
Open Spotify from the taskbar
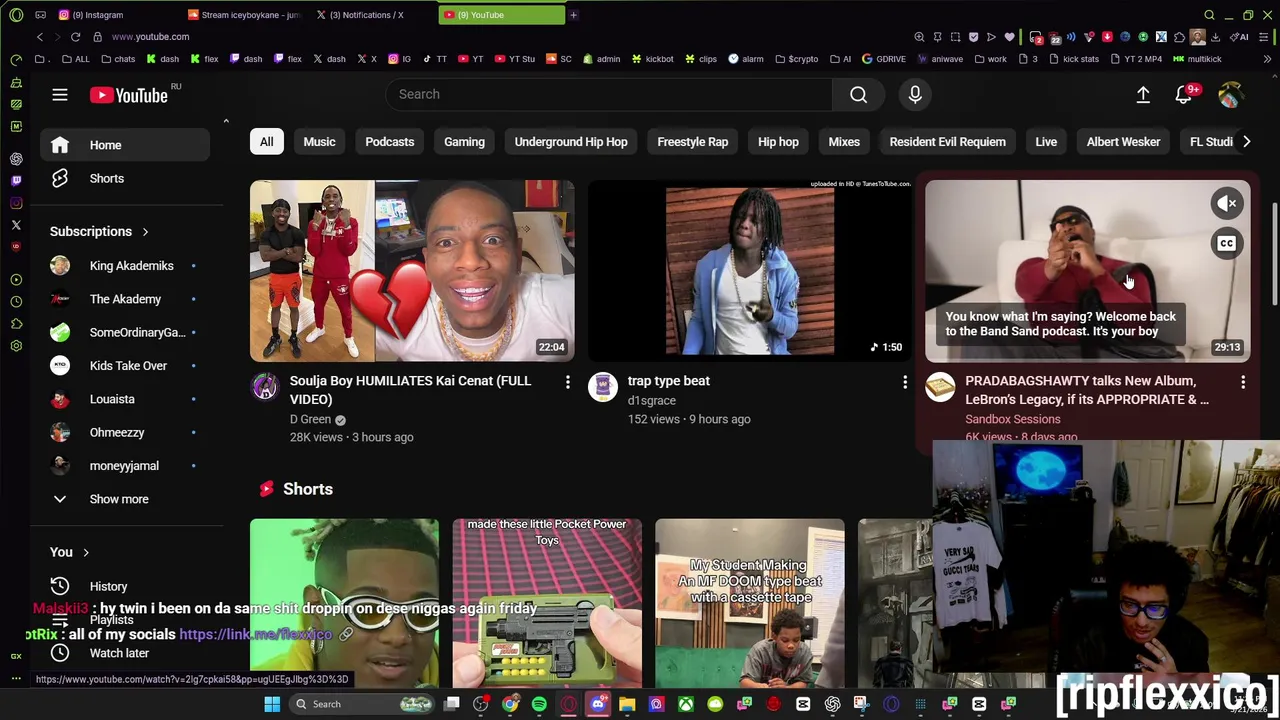point(540,704)
